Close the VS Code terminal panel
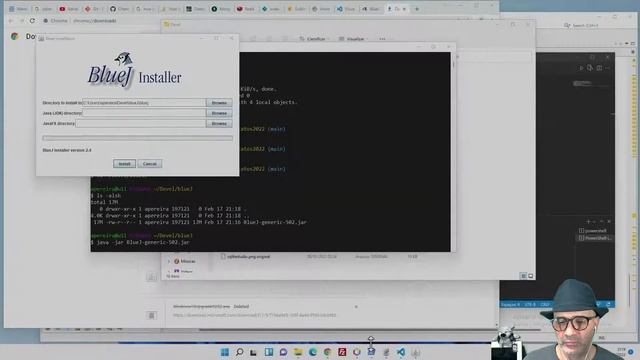 609,221
